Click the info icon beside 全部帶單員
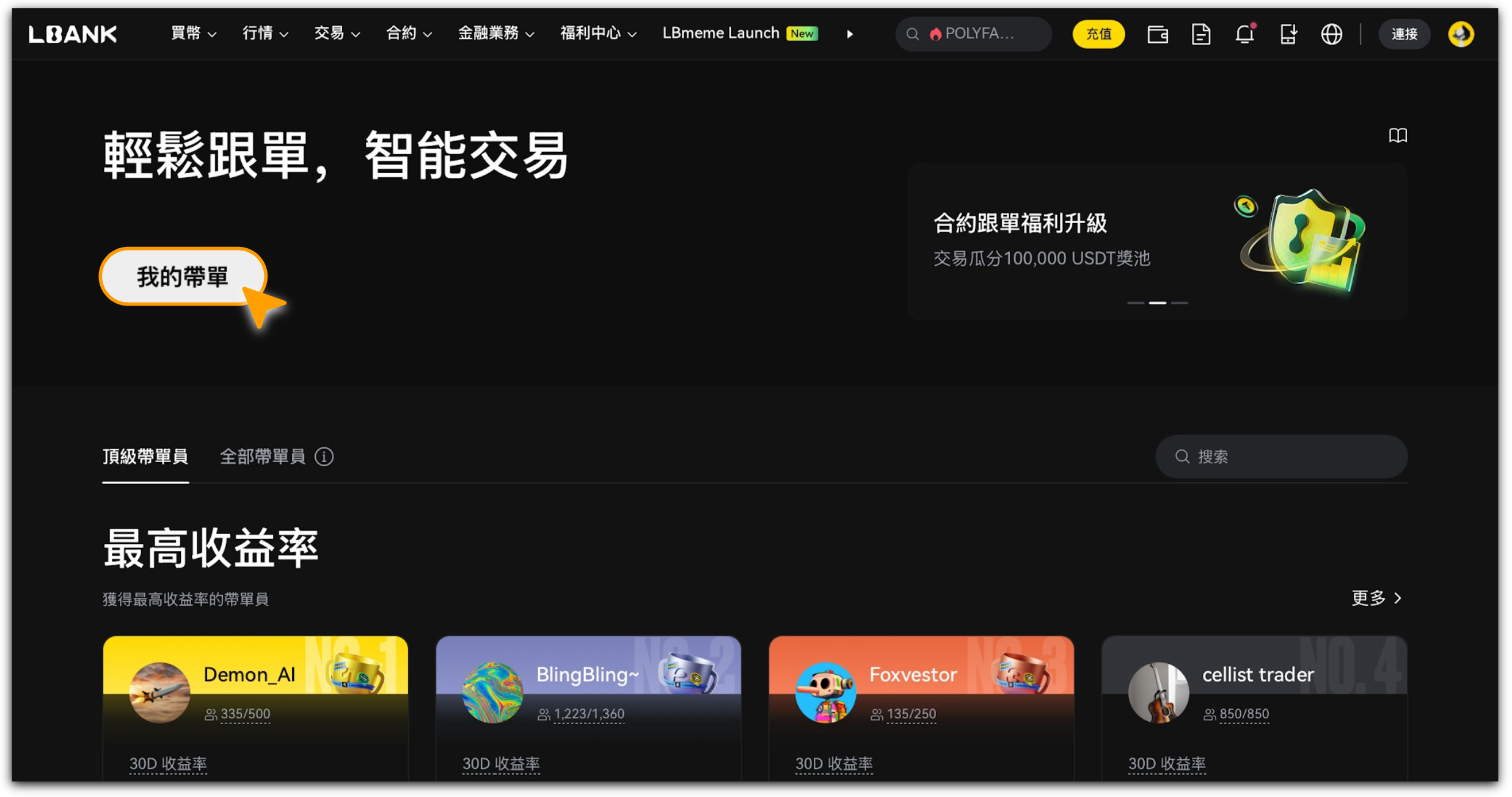1512x797 pixels. tap(324, 457)
